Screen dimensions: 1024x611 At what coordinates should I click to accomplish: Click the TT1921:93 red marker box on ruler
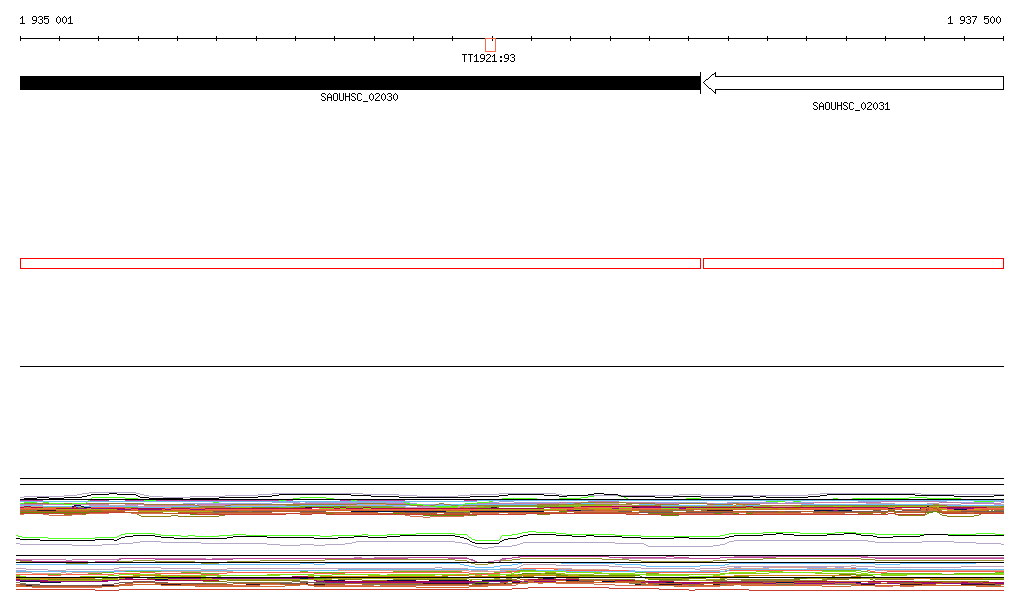pyautogui.click(x=490, y=44)
